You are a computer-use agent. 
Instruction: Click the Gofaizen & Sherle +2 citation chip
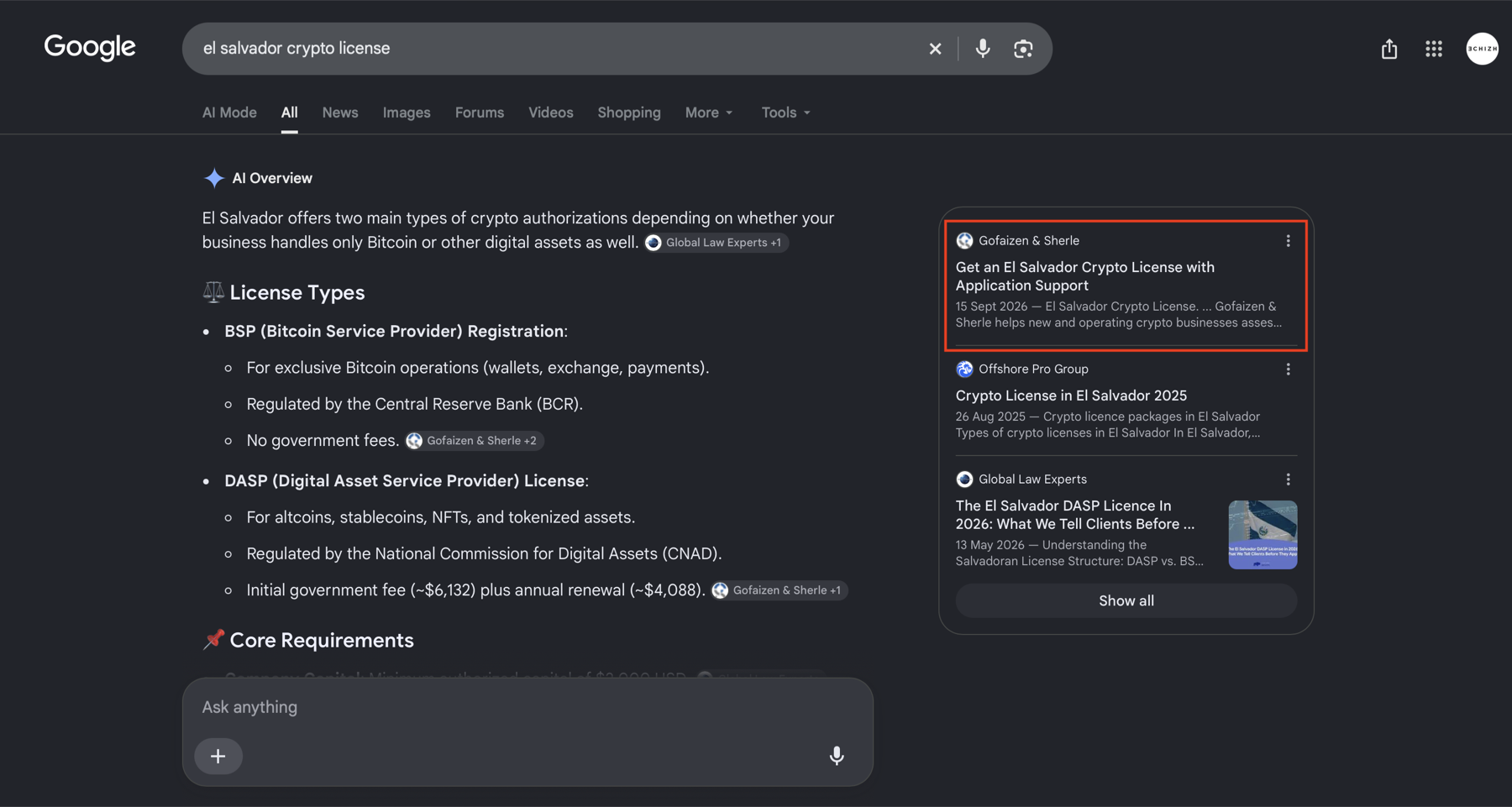point(474,441)
